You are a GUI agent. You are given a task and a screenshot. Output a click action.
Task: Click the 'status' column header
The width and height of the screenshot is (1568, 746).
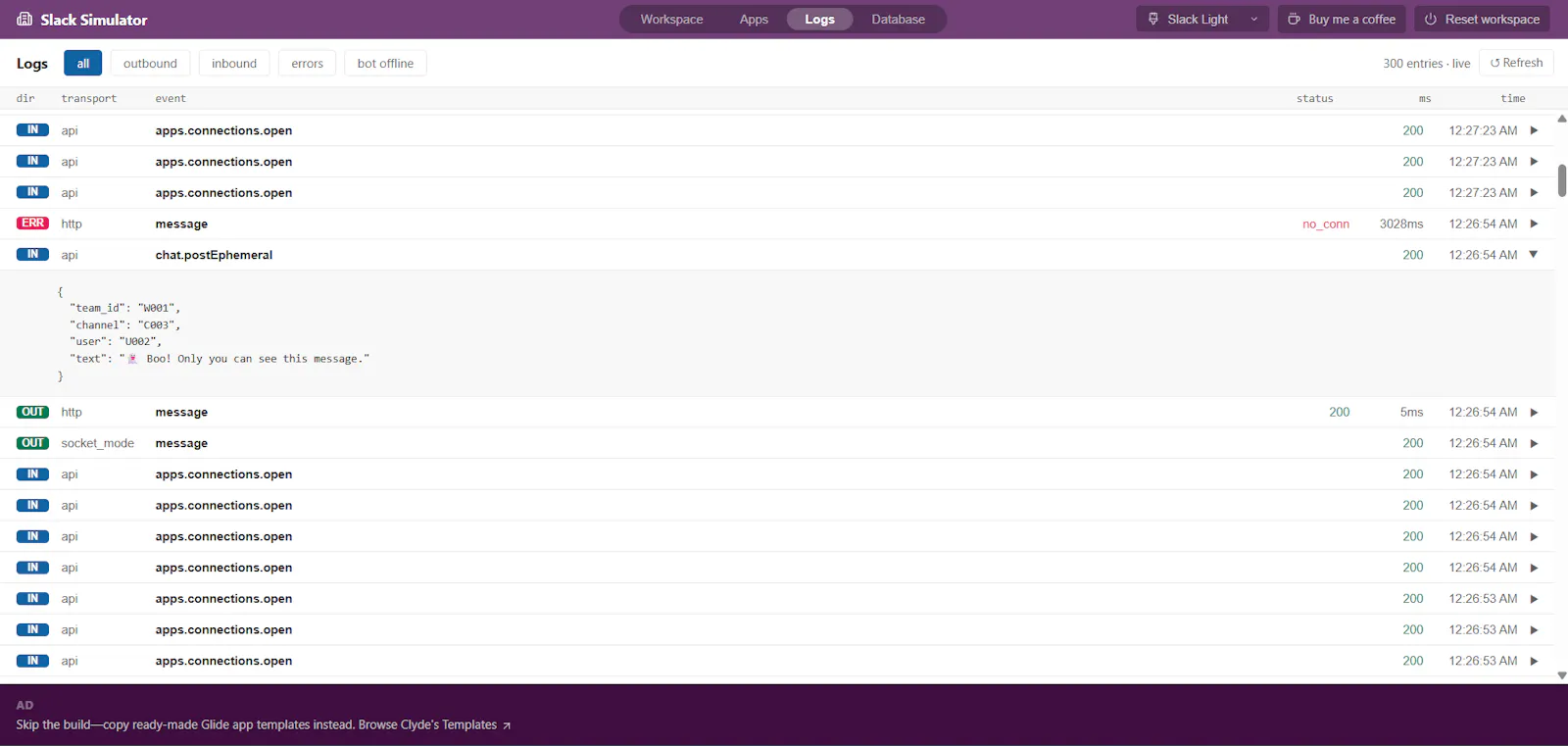coord(1314,98)
